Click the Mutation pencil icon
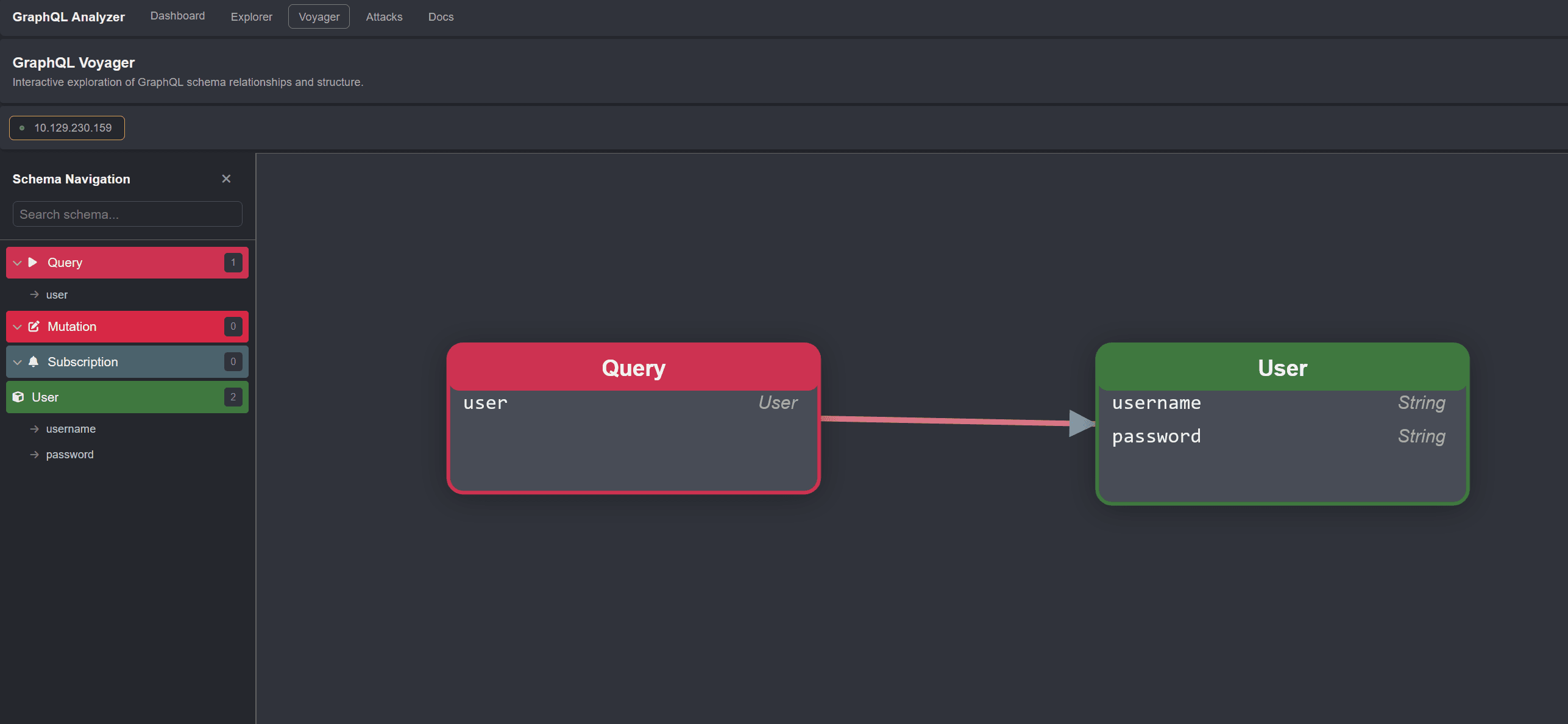This screenshot has height=724, width=1568. pyautogui.click(x=34, y=327)
